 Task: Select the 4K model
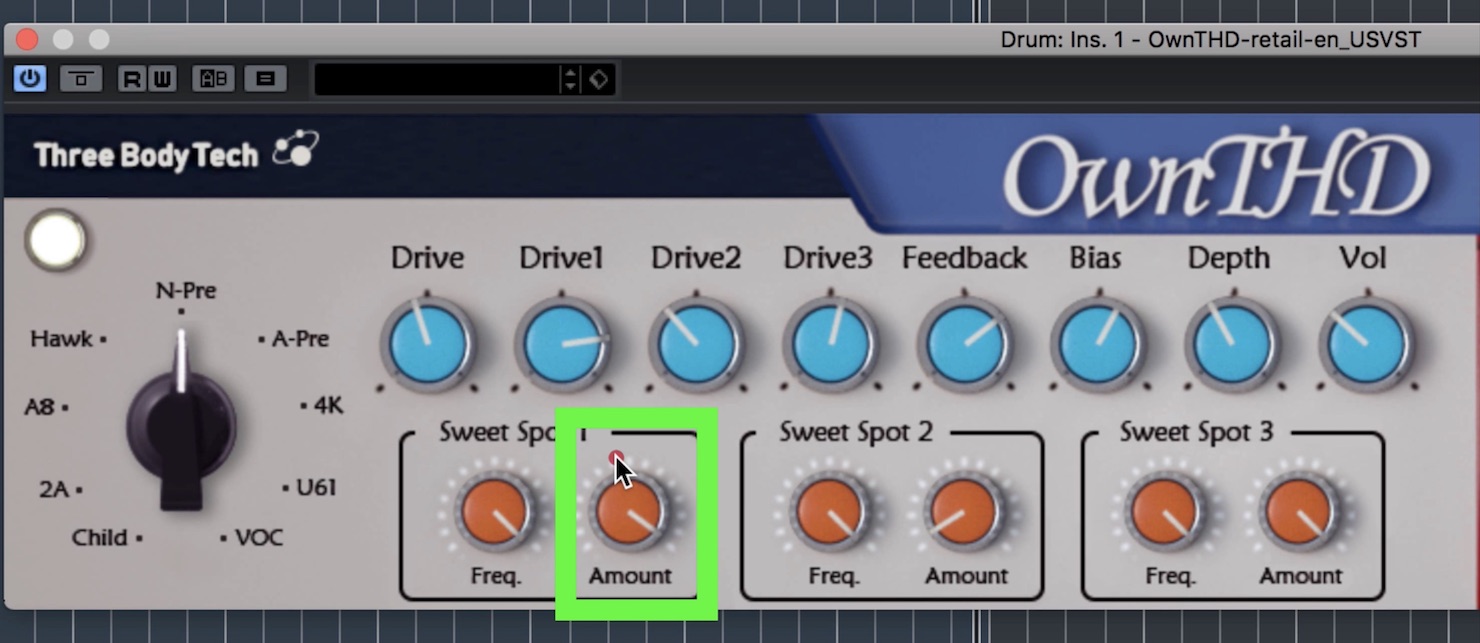pos(328,406)
